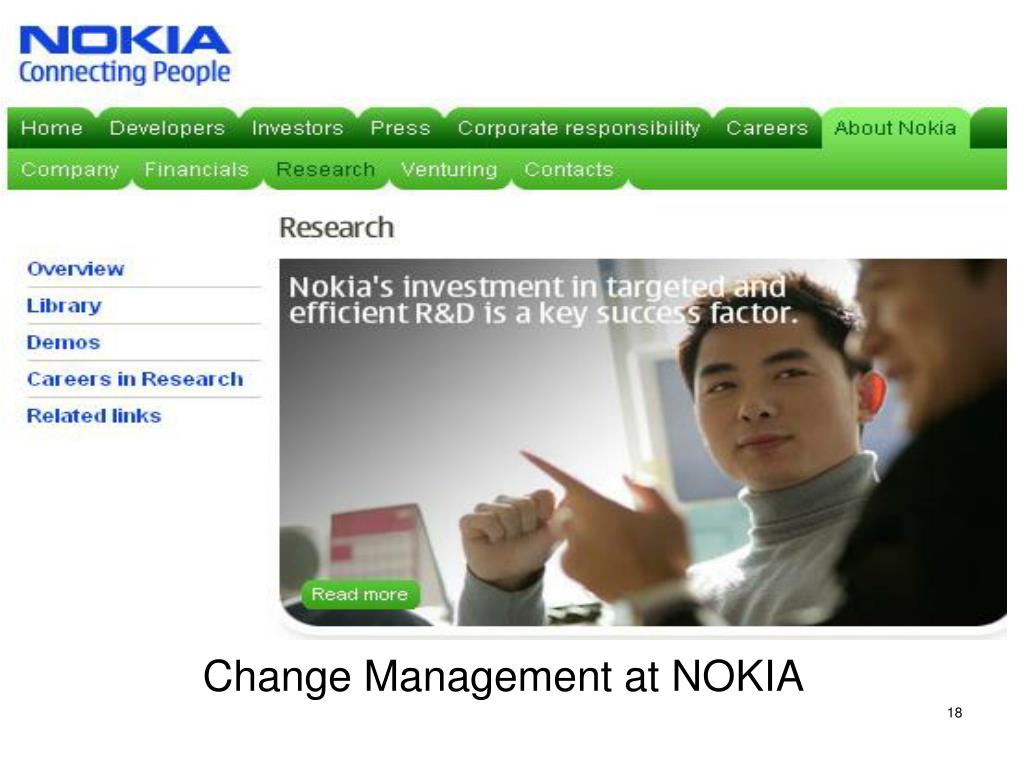This screenshot has width=1024, height=768.
Task: Switch to the Careers tab
Action: click(767, 128)
